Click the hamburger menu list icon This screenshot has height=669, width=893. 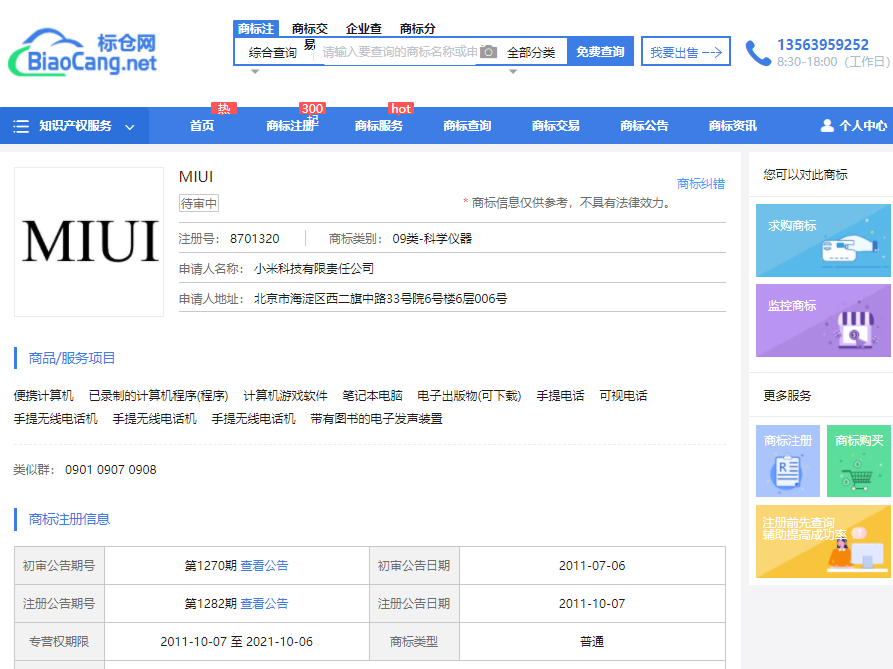click(21, 126)
